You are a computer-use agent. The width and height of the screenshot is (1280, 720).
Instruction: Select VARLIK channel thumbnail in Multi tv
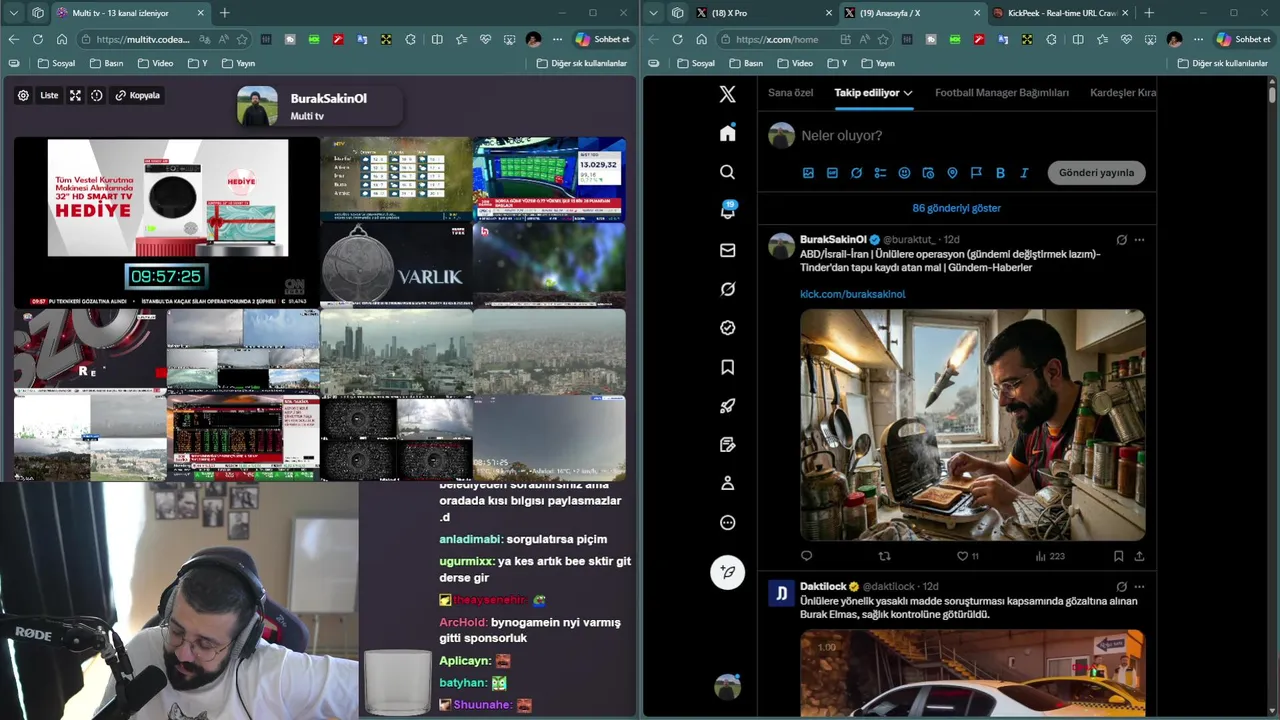tap(396, 265)
